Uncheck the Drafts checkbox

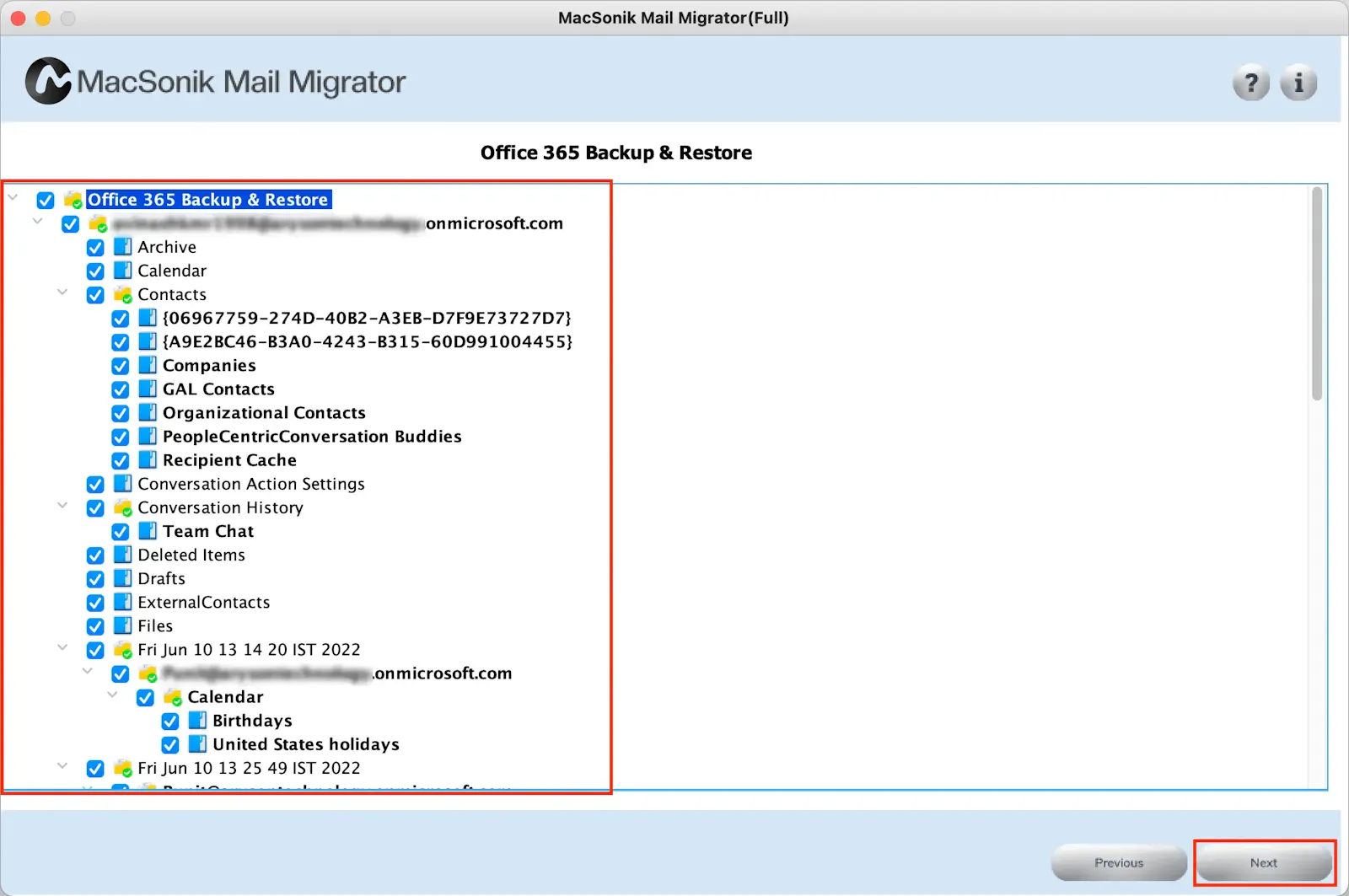tap(95, 579)
